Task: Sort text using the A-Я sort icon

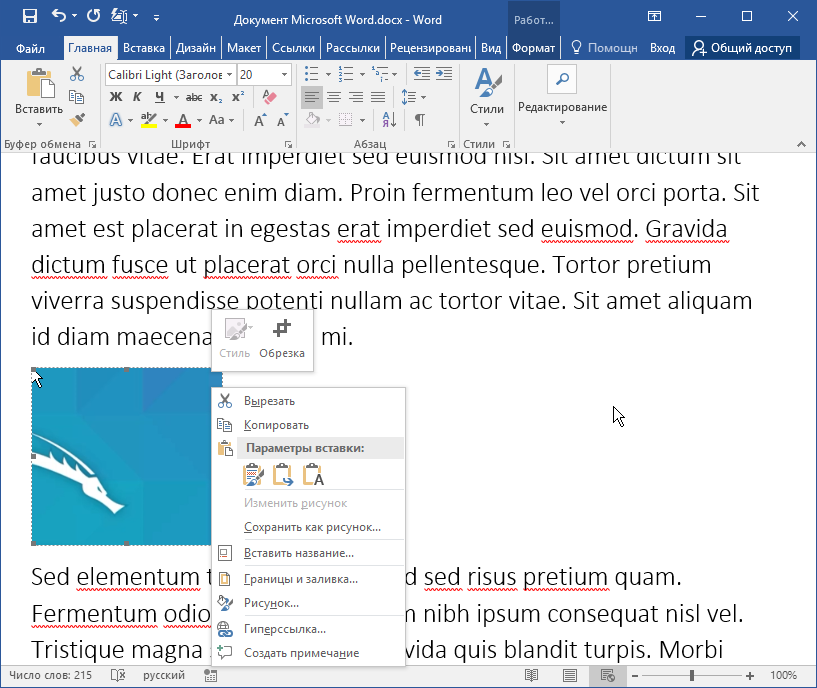Action: point(389,120)
